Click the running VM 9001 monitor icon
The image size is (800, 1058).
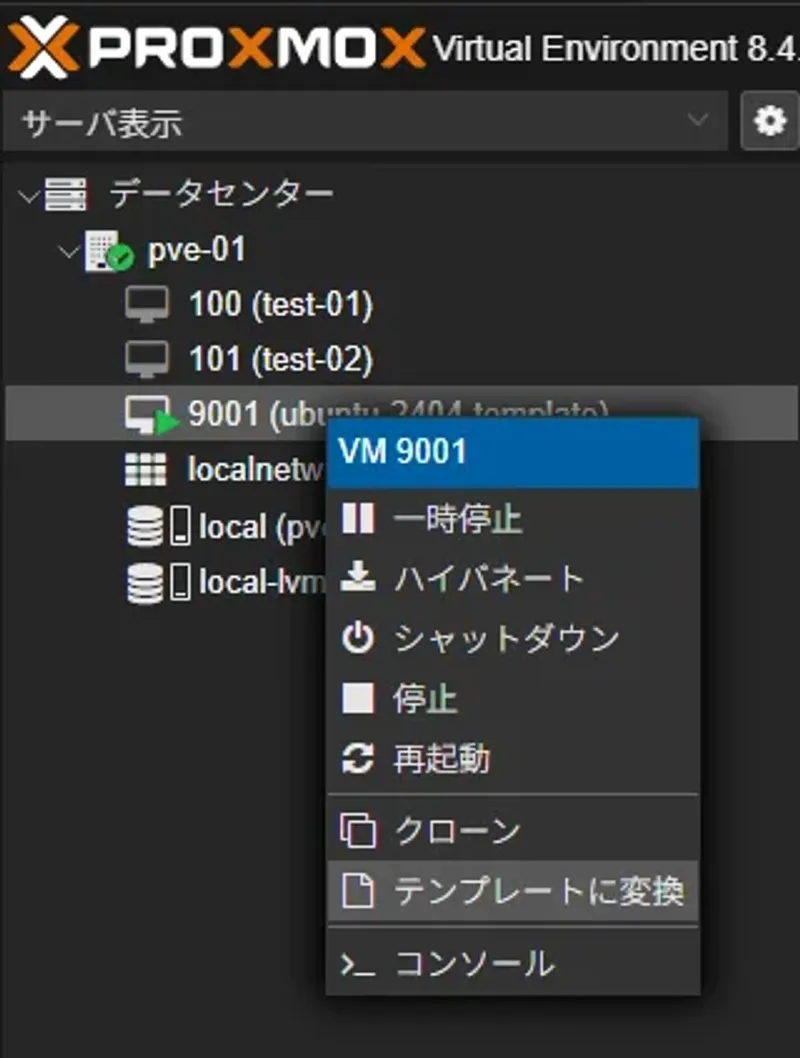coord(150,414)
